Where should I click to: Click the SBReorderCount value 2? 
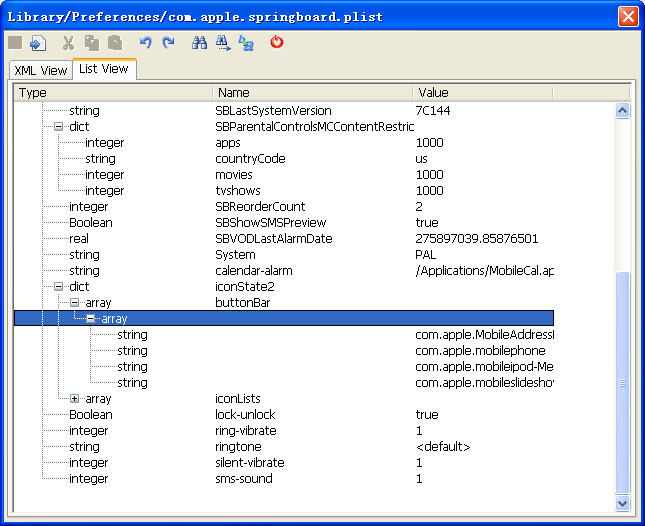[419, 206]
